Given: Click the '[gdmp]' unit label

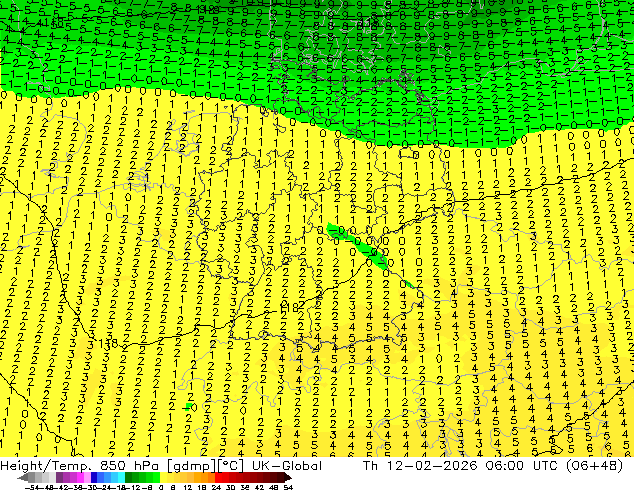Looking at the screenshot, I should [x=192, y=466].
